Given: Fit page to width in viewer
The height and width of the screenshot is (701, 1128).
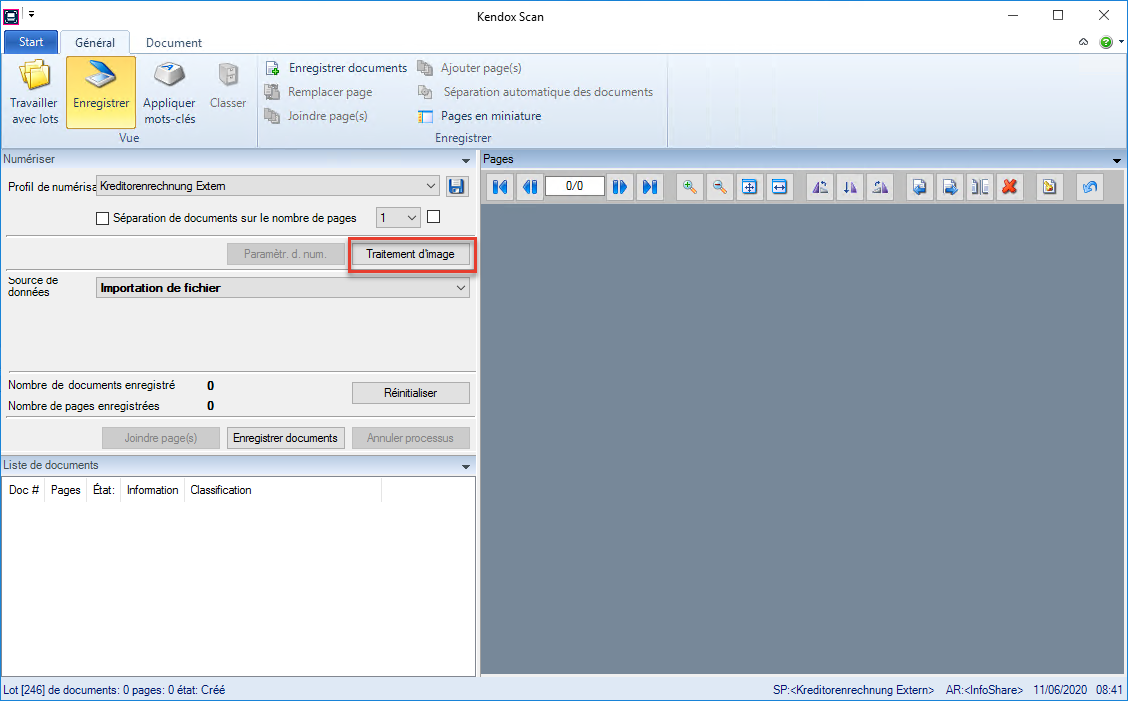Looking at the screenshot, I should pyautogui.click(x=779, y=187).
